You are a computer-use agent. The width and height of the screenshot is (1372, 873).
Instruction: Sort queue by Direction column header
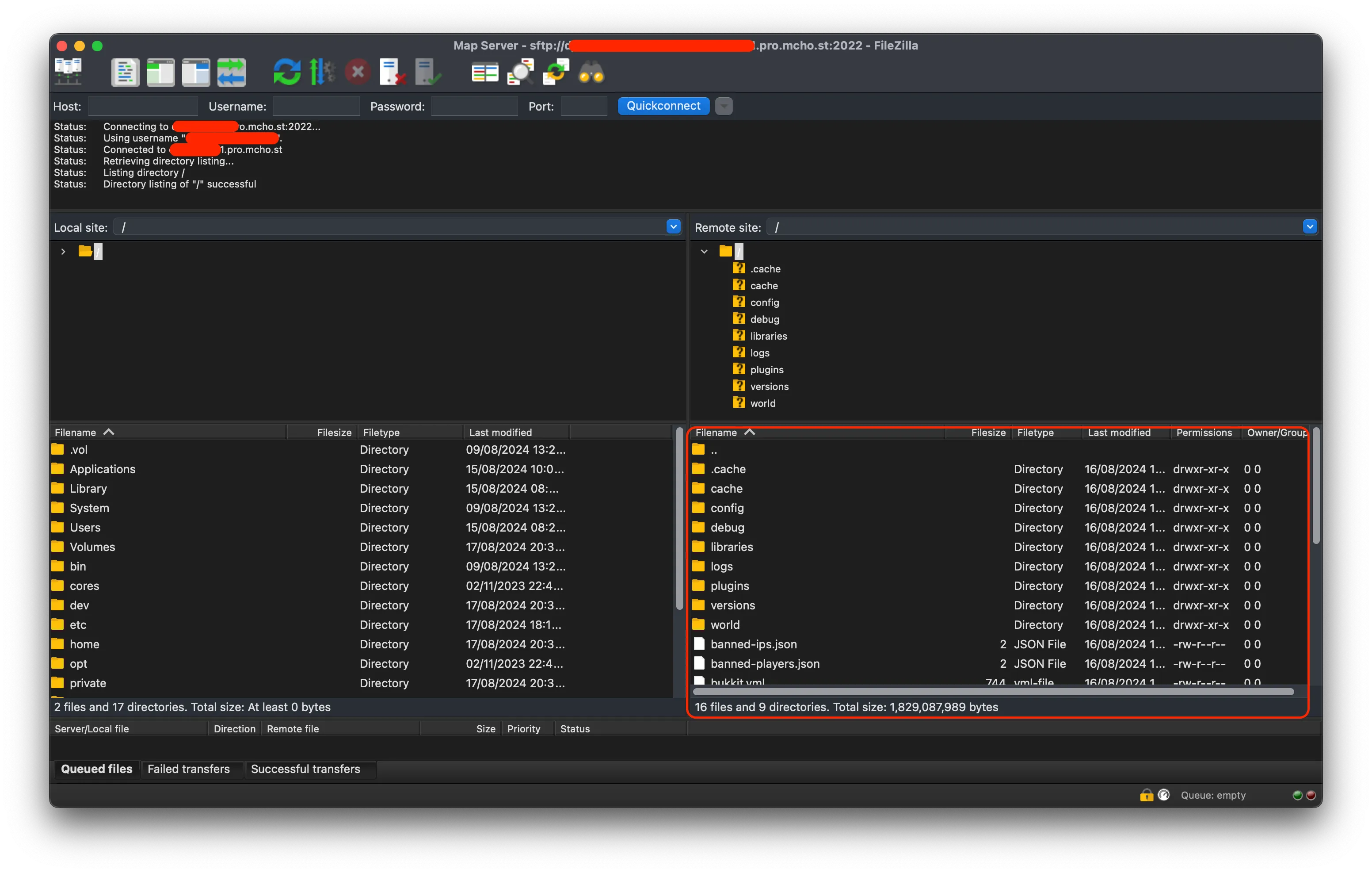pos(234,729)
